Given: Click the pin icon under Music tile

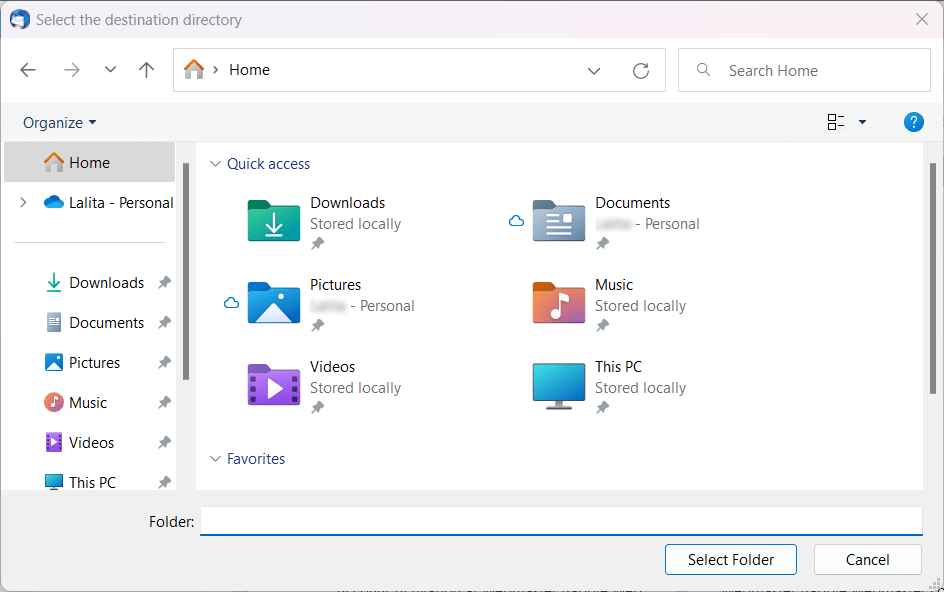Looking at the screenshot, I should point(602,326).
